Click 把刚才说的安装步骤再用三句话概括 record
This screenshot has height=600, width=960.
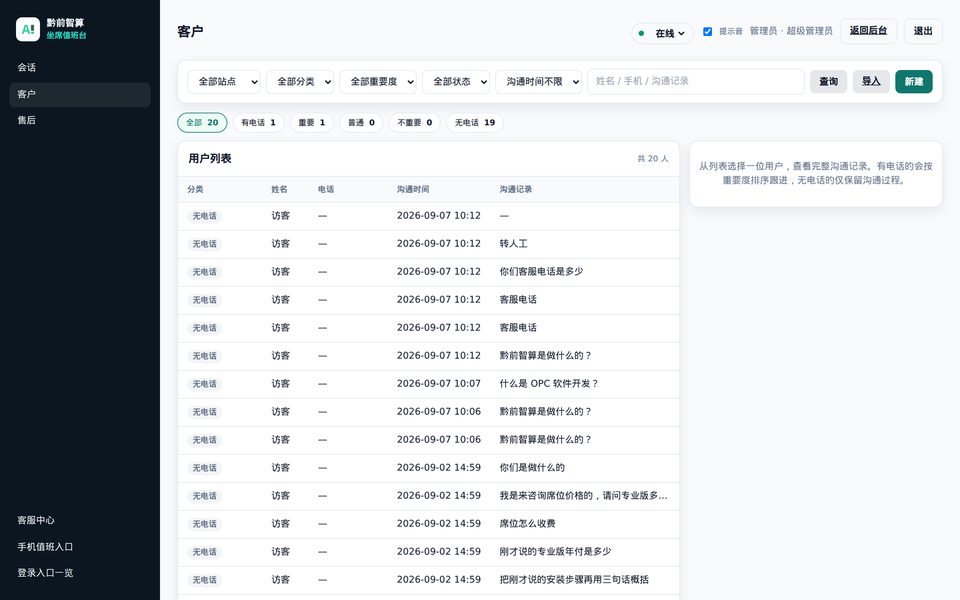pyautogui.click(x=574, y=580)
